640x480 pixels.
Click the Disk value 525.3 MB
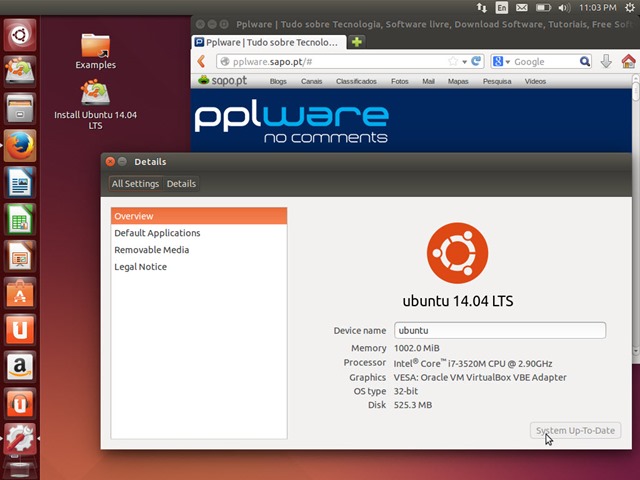pyautogui.click(x=413, y=405)
